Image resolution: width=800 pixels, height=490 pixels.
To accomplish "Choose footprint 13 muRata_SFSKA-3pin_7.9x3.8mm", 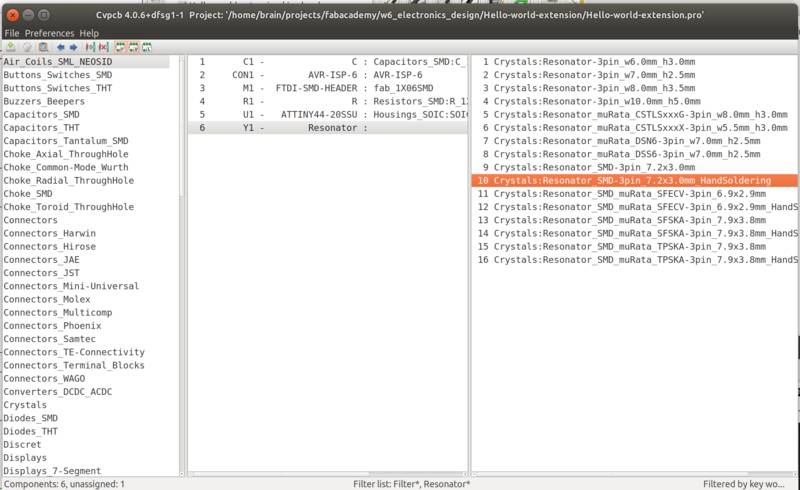I will click(x=635, y=220).
